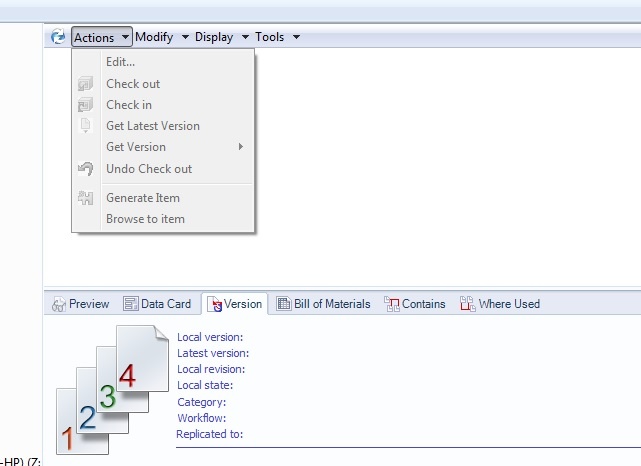This screenshot has height=466, width=641.
Task: Click the Version tab icon
Action: point(215,304)
